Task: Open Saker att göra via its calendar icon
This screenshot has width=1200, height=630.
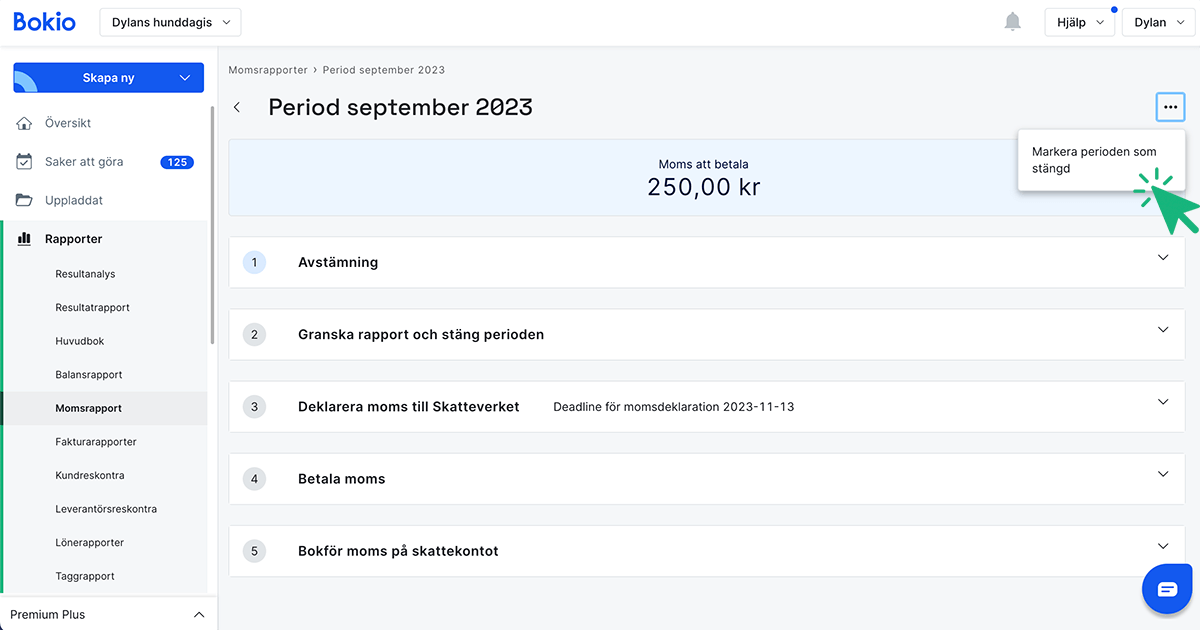Action: (x=22, y=161)
